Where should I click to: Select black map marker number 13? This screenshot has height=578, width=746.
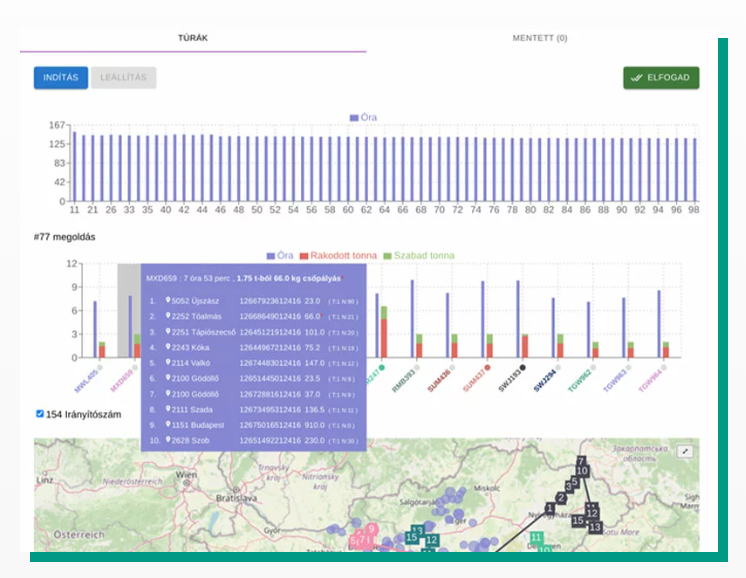(595, 527)
